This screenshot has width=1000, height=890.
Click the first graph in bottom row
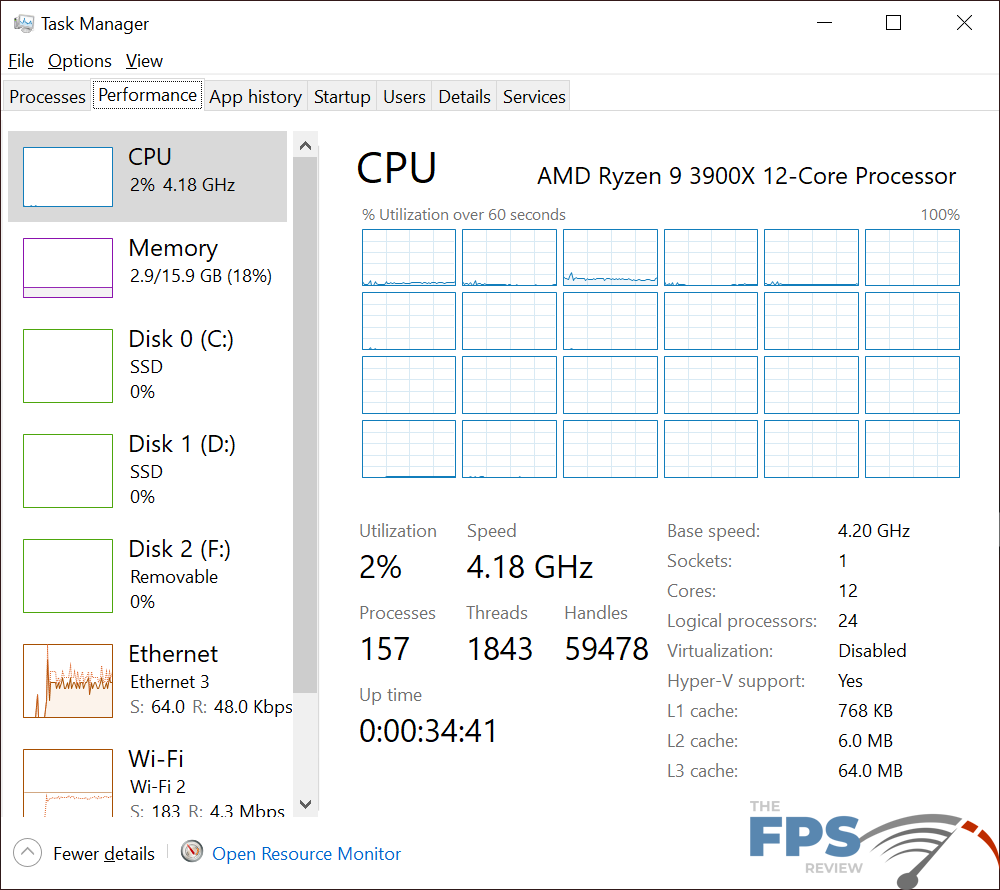click(409, 449)
